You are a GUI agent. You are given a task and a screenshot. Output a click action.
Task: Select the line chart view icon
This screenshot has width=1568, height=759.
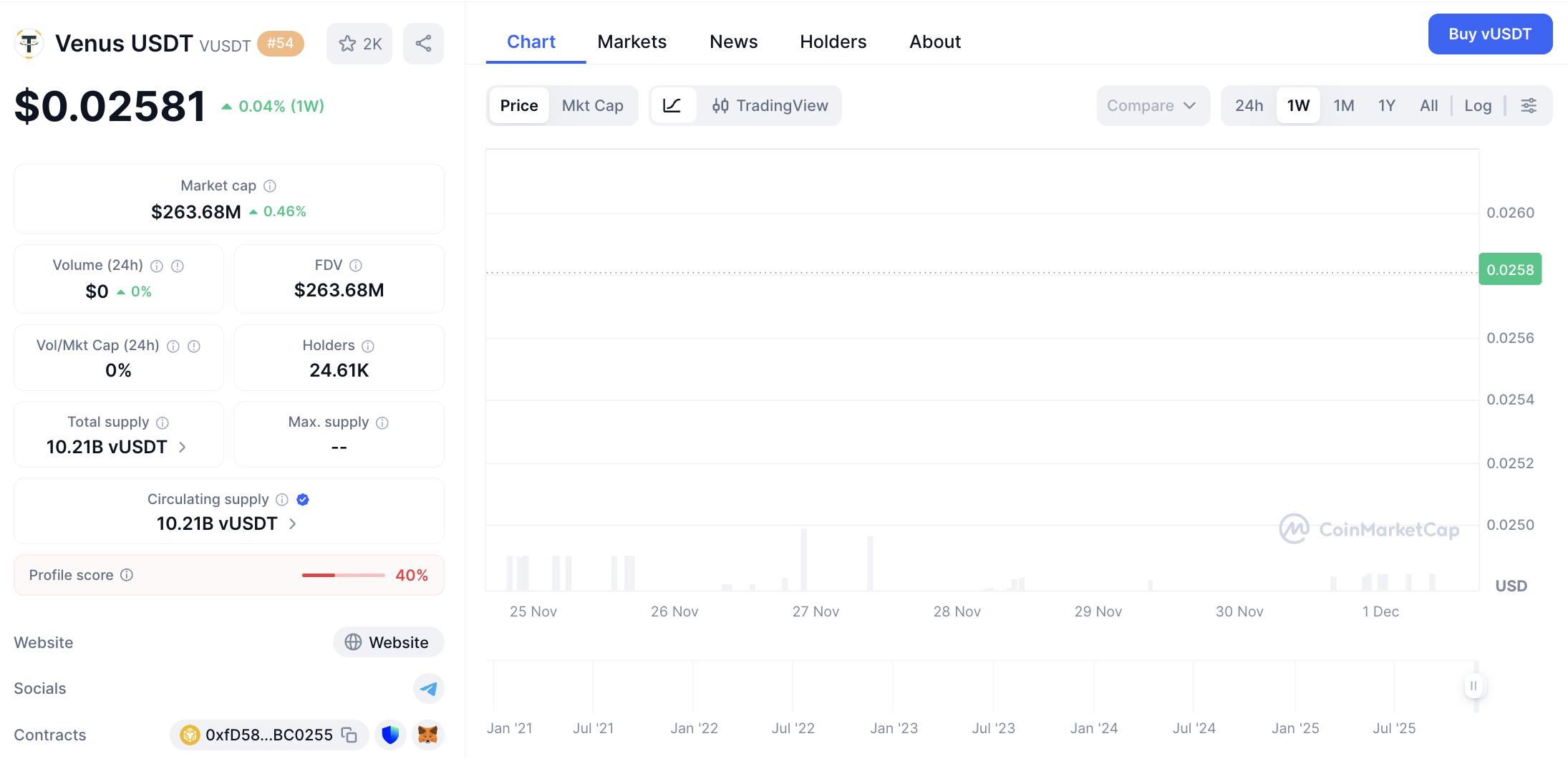[x=672, y=106]
